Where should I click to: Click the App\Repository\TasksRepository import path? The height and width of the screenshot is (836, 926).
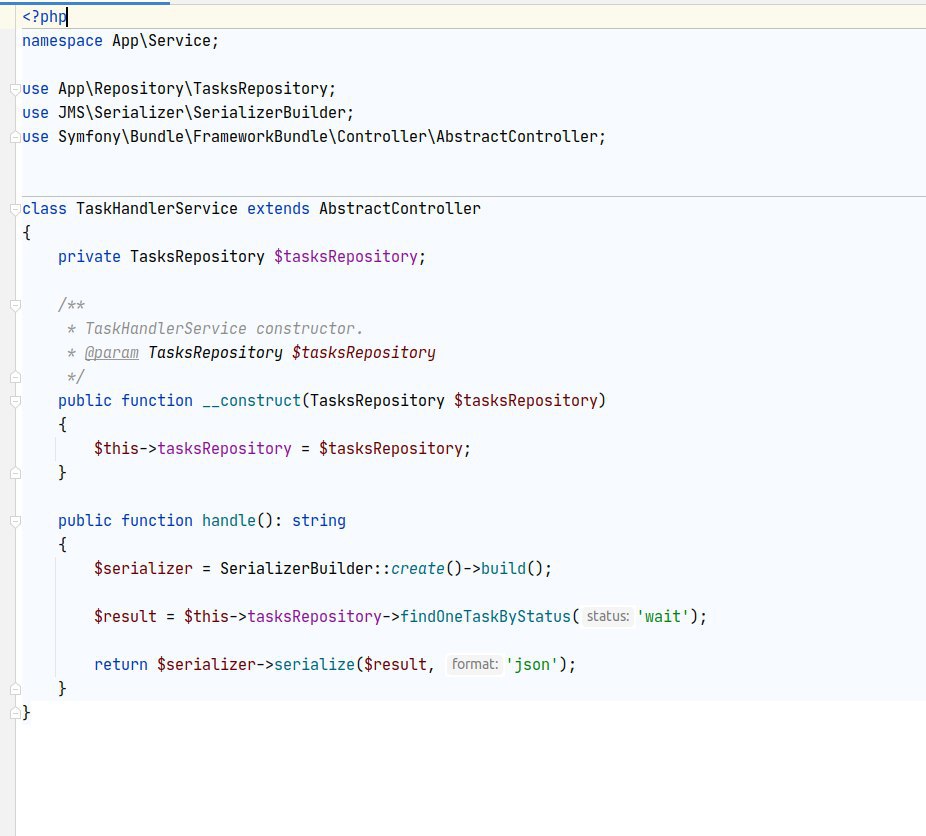click(x=193, y=89)
